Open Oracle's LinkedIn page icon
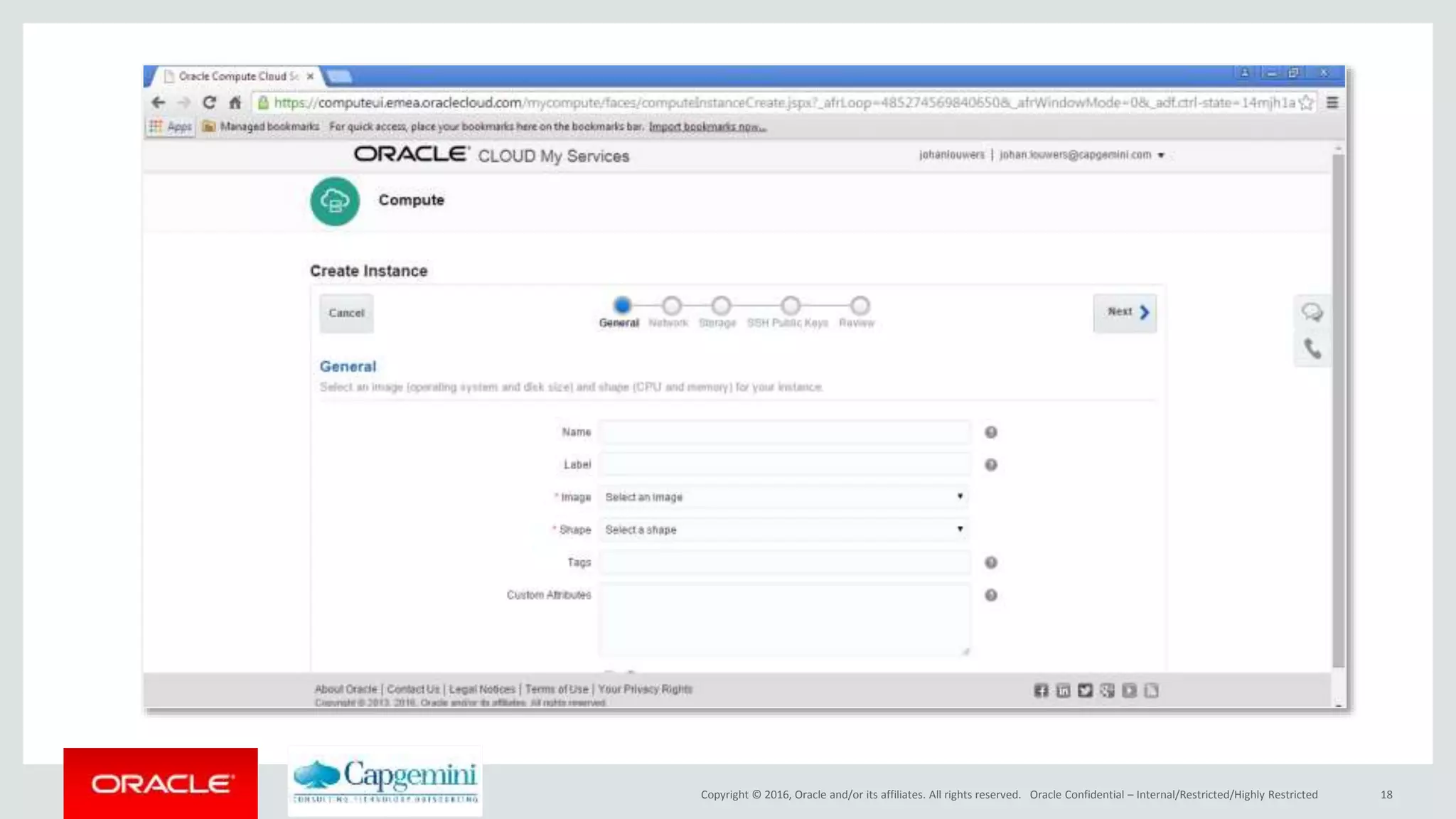 click(x=1063, y=691)
